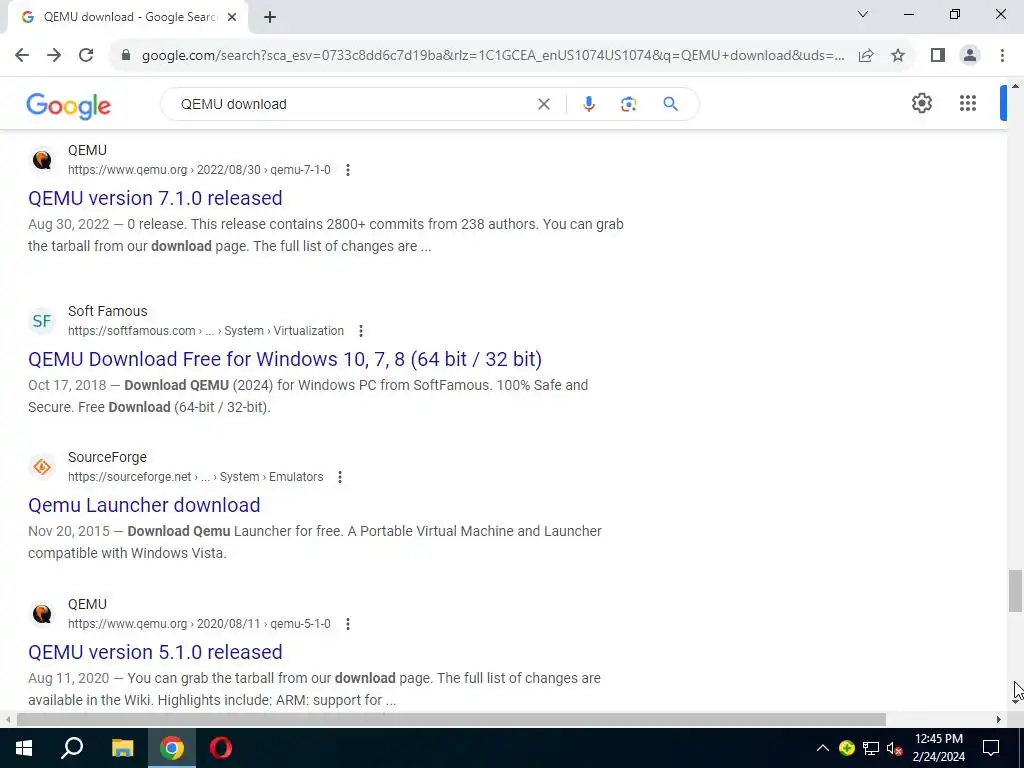The width and height of the screenshot is (1024, 768).
Task: Open the Google apps grid
Action: click(968, 103)
